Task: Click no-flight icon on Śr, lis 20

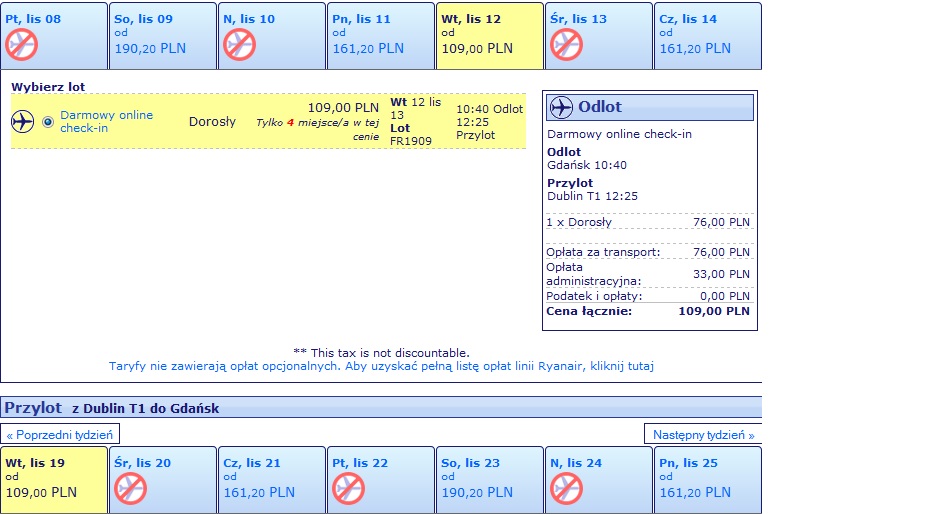Action: (131, 488)
